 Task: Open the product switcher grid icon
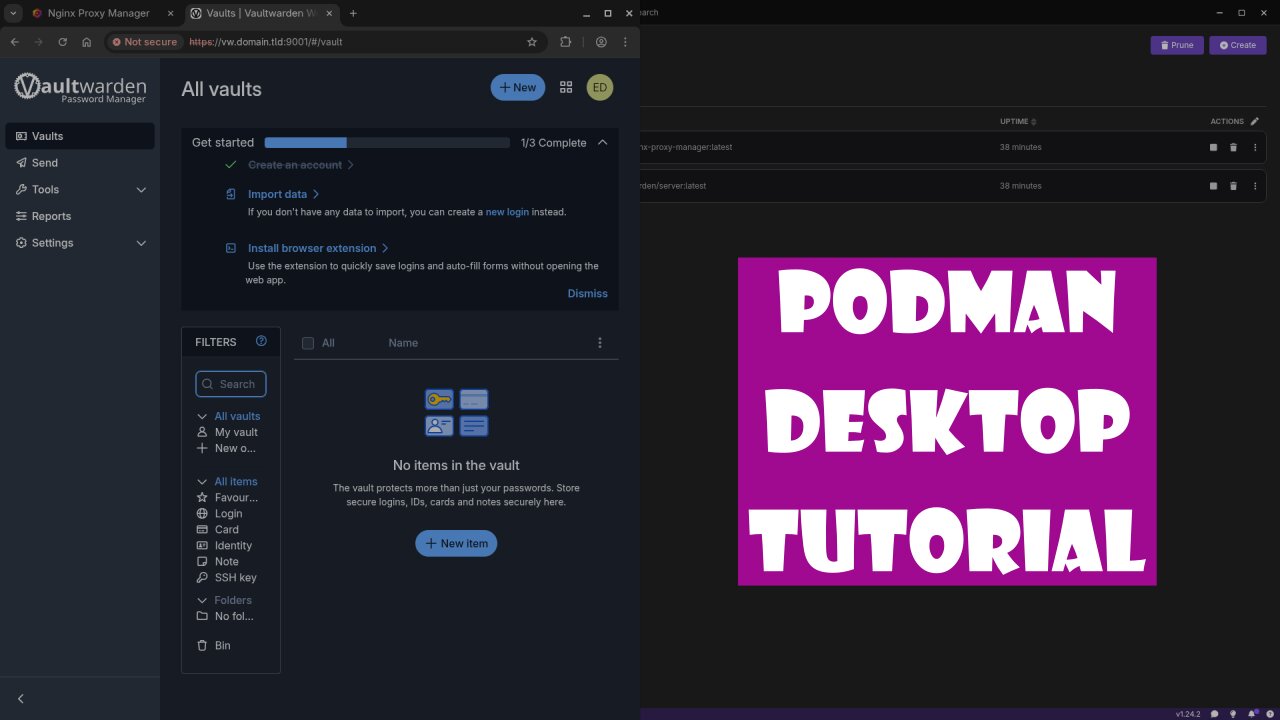566,87
